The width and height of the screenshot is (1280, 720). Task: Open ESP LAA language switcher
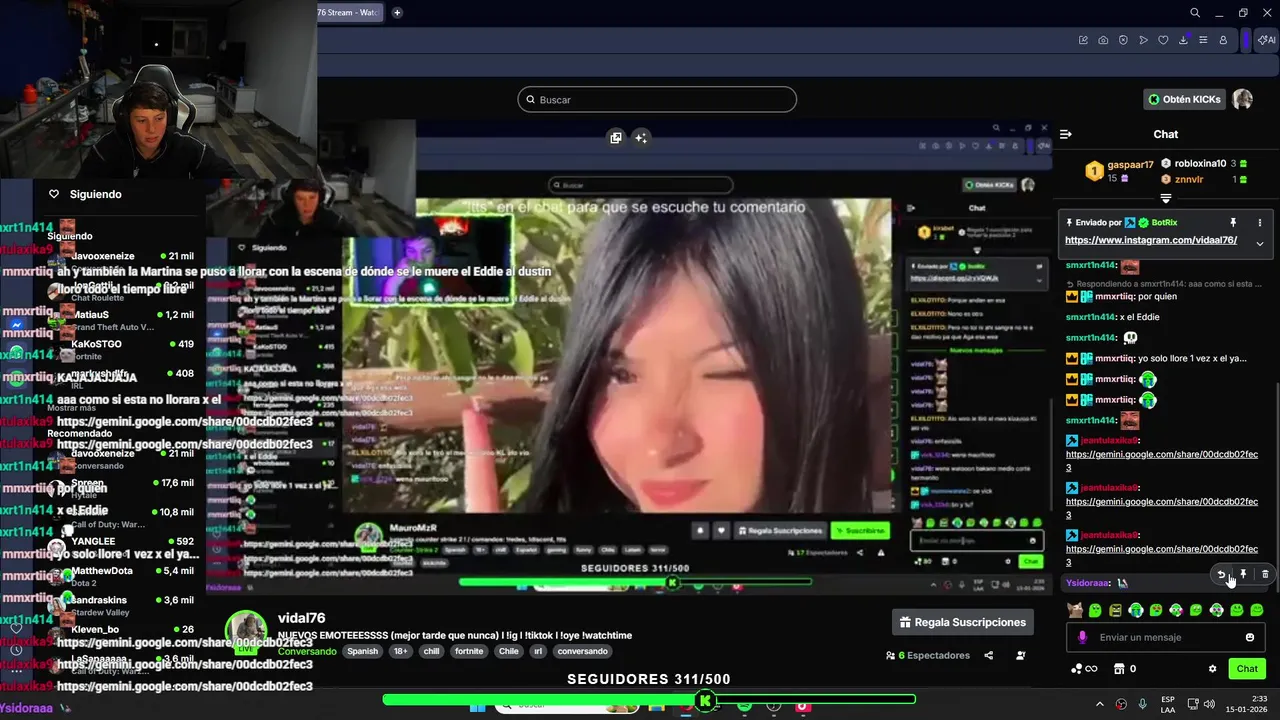point(1169,704)
